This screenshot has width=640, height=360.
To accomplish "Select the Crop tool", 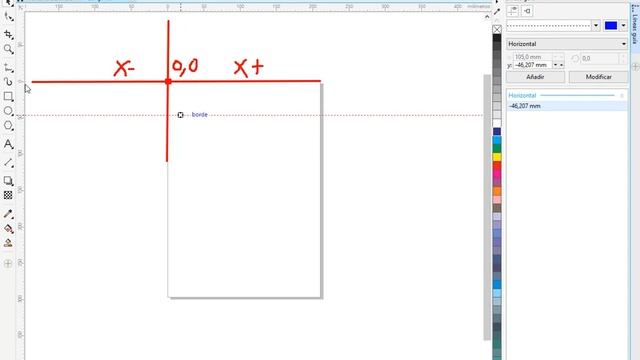I will click(8, 35).
